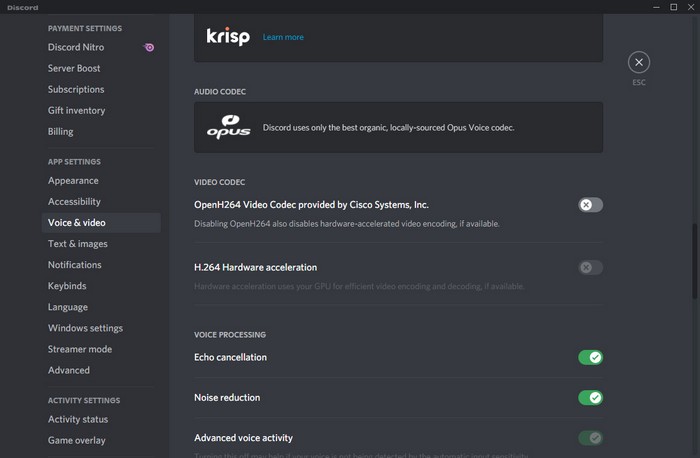Close settings with the ESC circle X button
Screen dimensions: 700x458
[x=639, y=62]
